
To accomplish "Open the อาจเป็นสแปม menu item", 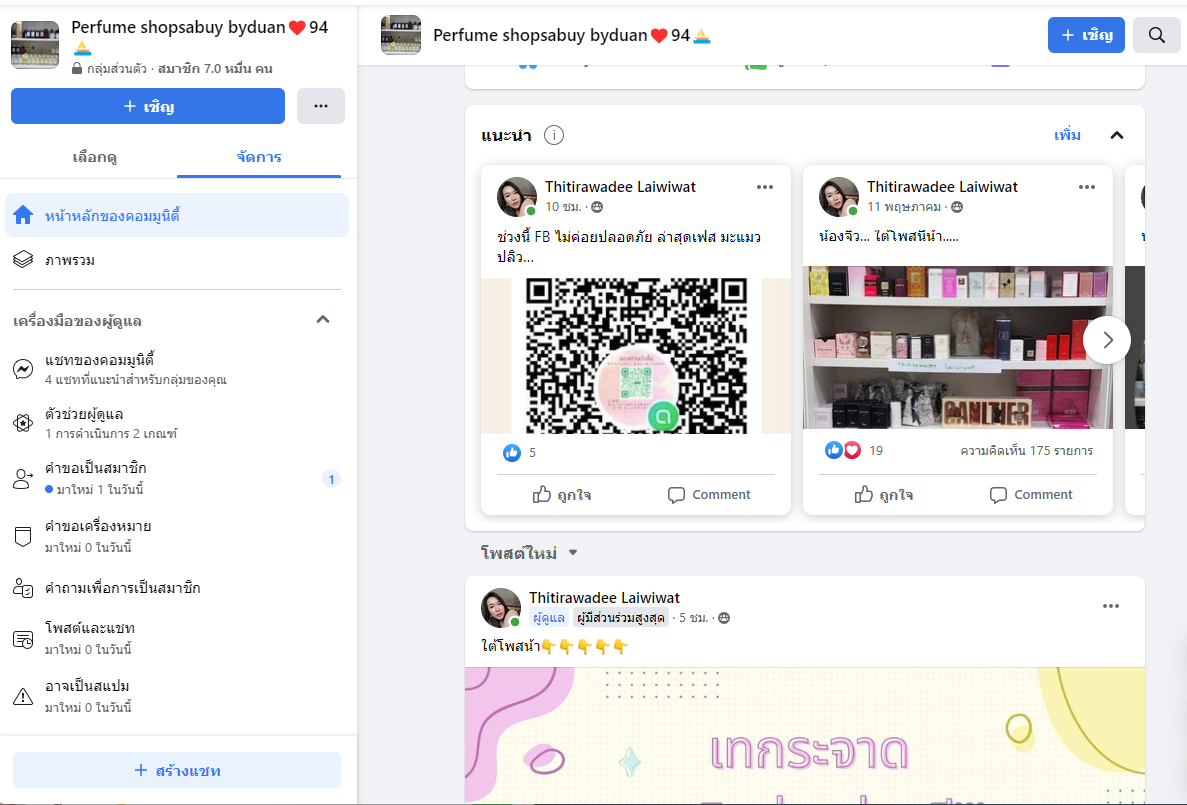I will point(176,696).
